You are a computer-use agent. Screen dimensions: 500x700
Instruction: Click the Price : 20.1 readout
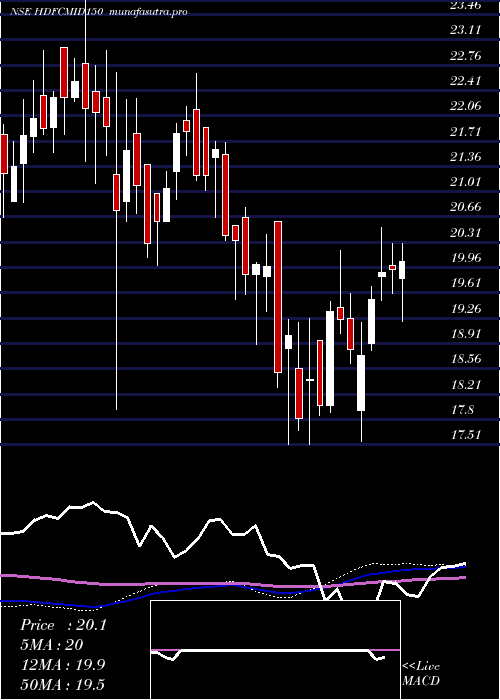point(63,625)
